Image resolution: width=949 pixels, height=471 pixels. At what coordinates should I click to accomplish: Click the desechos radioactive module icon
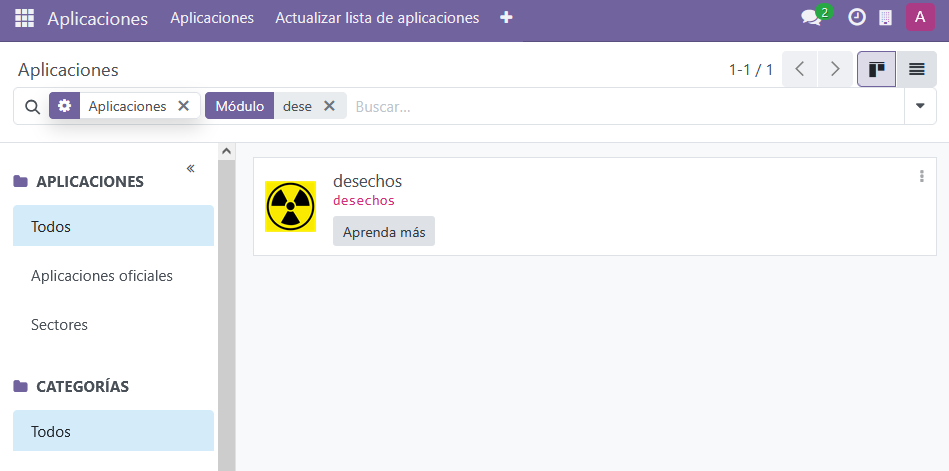tap(291, 206)
